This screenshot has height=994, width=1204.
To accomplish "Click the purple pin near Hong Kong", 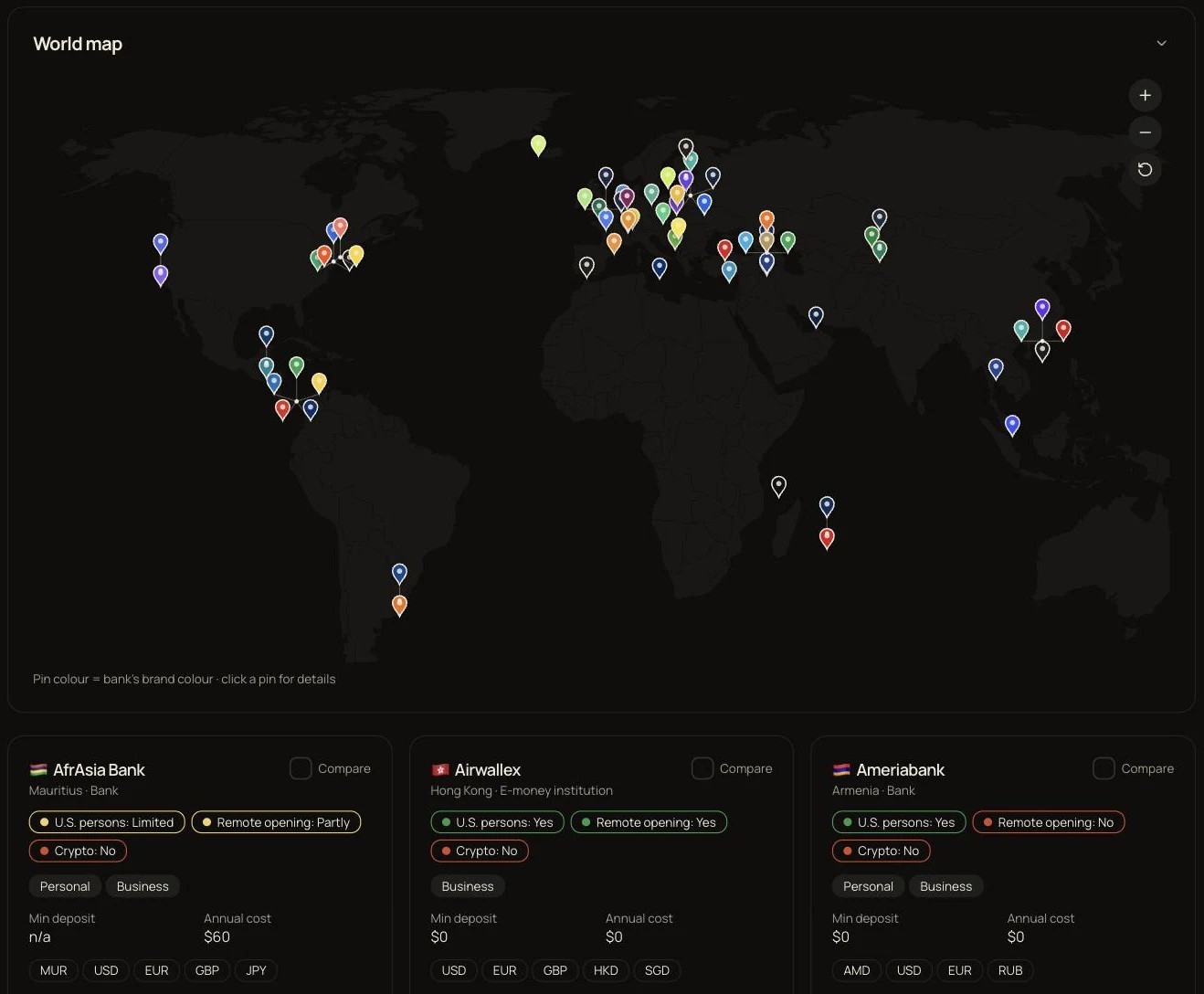I will [1042, 308].
